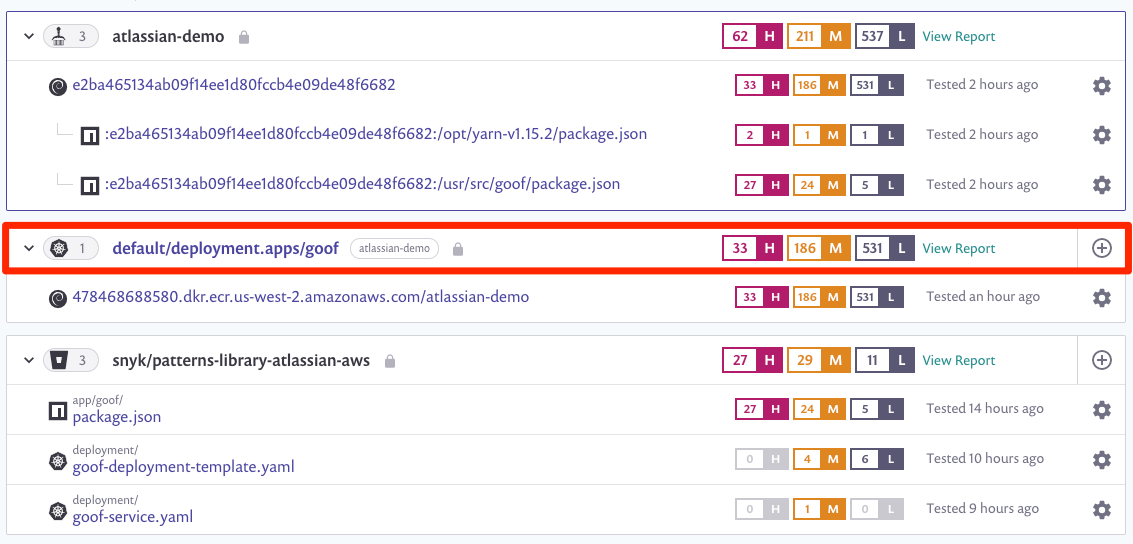Image resolution: width=1133 pixels, height=544 pixels.
Task: View Report for default/deployment.apps/goof
Action: coord(958,249)
